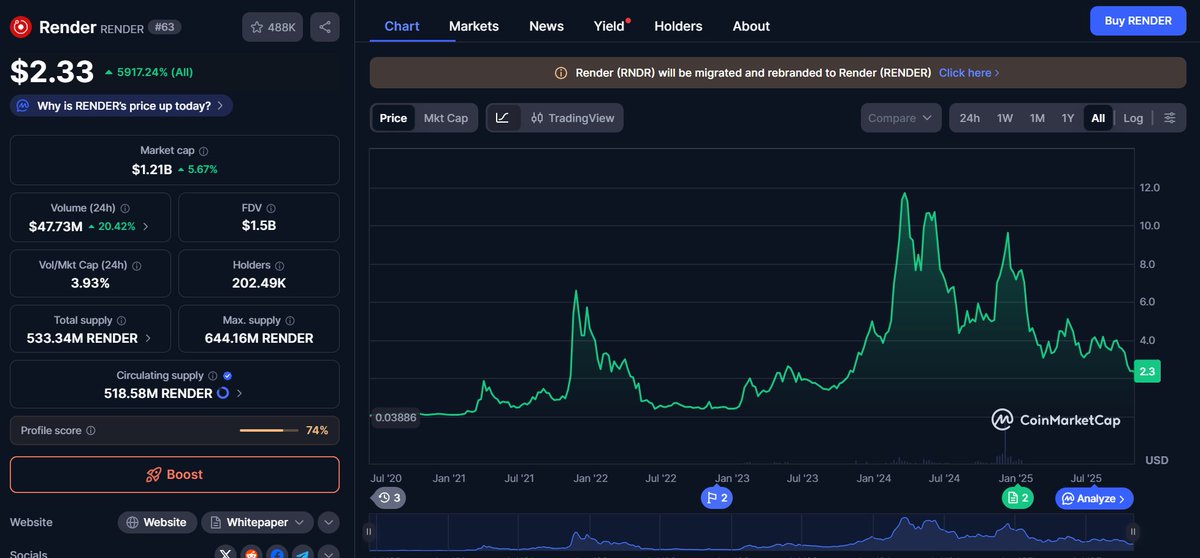This screenshot has width=1200, height=558.
Task: Click Total supply info icon
Action: (x=121, y=320)
